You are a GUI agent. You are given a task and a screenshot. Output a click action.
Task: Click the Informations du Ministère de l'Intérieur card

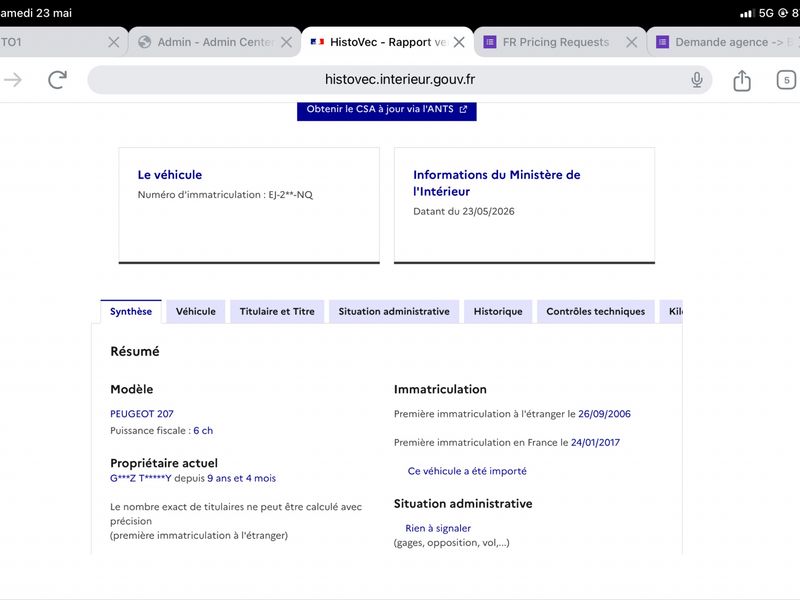click(524, 206)
